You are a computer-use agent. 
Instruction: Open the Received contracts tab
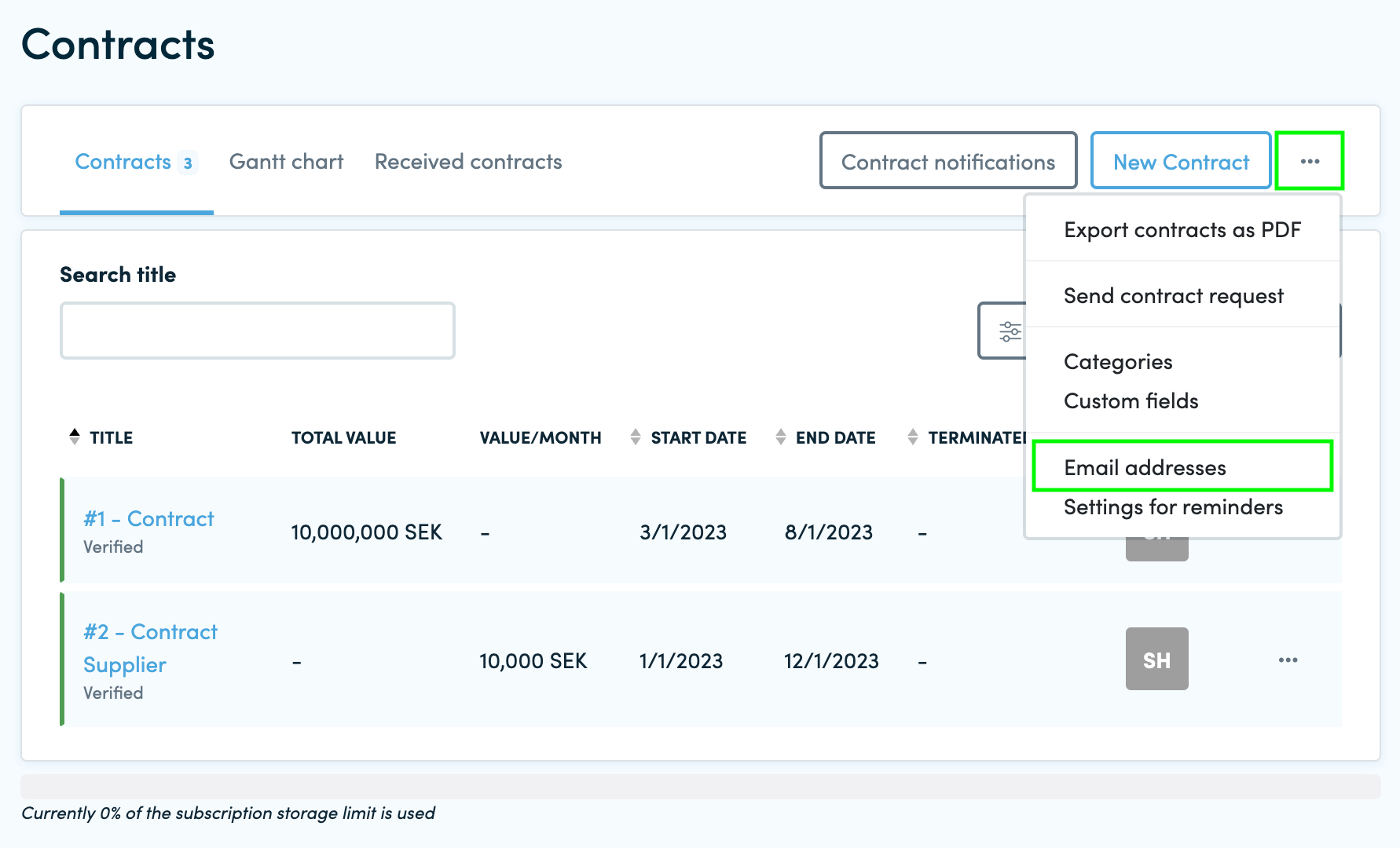pos(468,162)
